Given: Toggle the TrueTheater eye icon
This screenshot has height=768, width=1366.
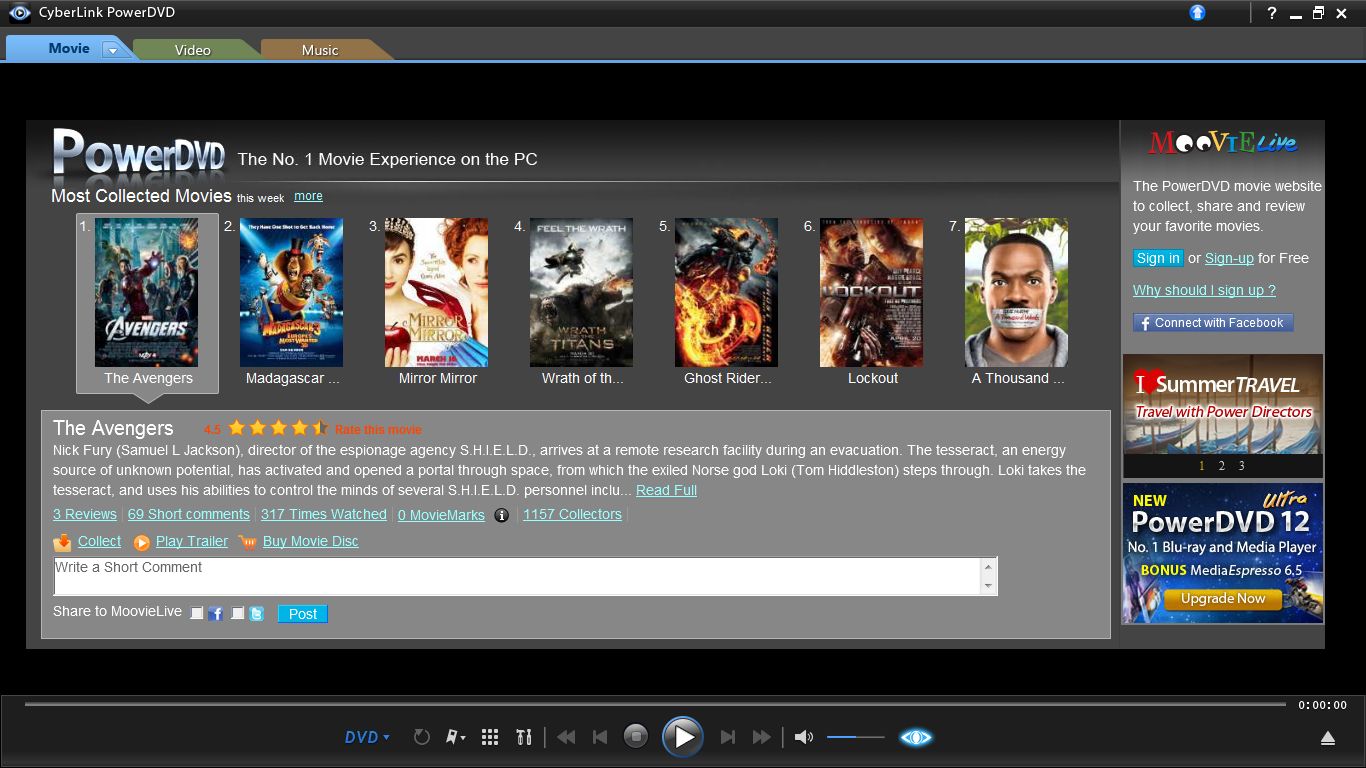Looking at the screenshot, I should coord(916,737).
